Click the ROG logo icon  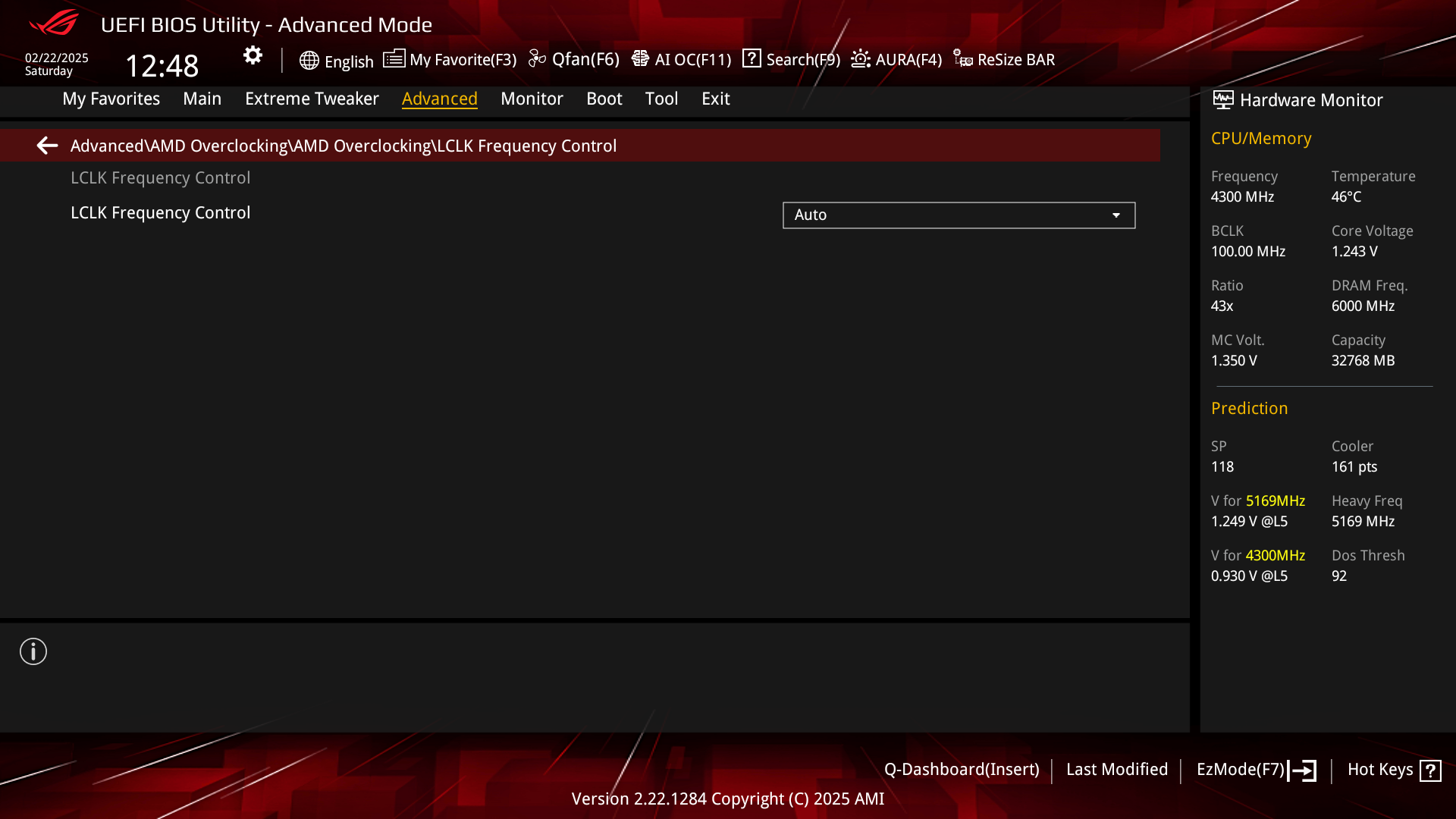point(54,23)
